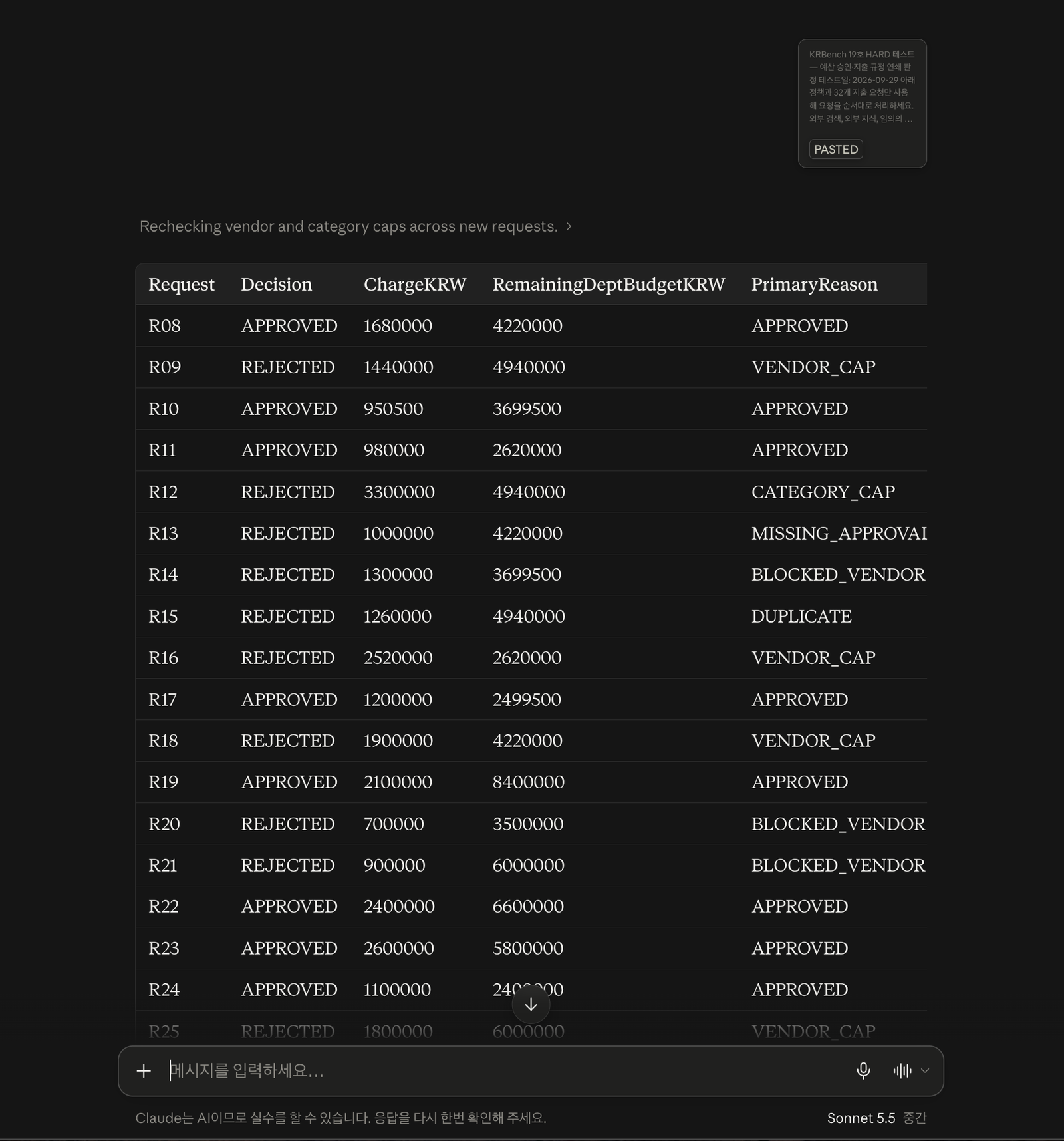Select charge value 3300000 in R12
1064x1141 pixels.
pyautogui.click(x=399, y=492)
